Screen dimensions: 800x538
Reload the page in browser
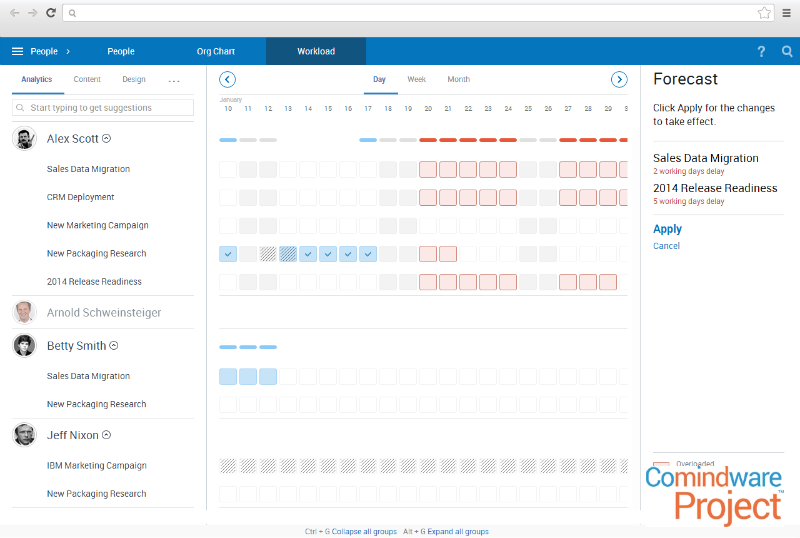click(50, 13)
